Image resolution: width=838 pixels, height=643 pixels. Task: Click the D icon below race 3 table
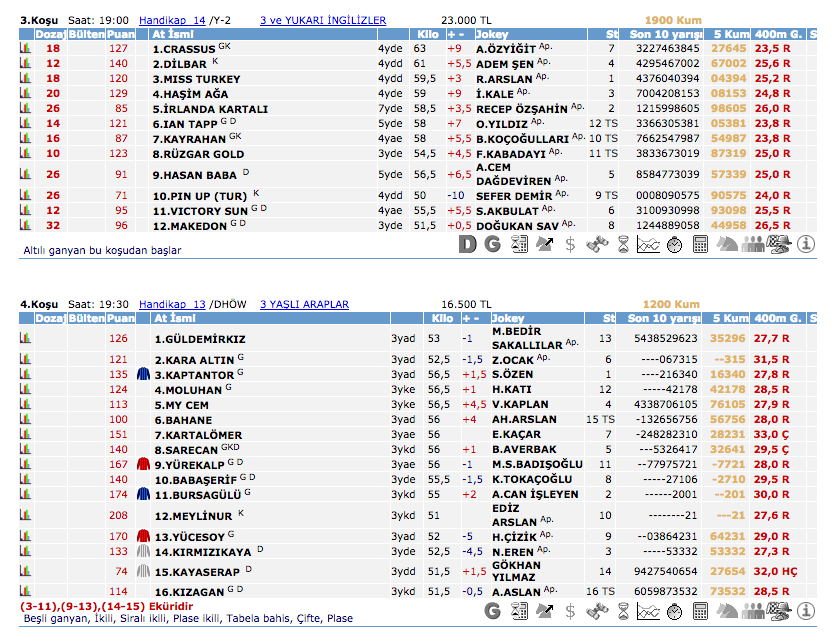467,244
